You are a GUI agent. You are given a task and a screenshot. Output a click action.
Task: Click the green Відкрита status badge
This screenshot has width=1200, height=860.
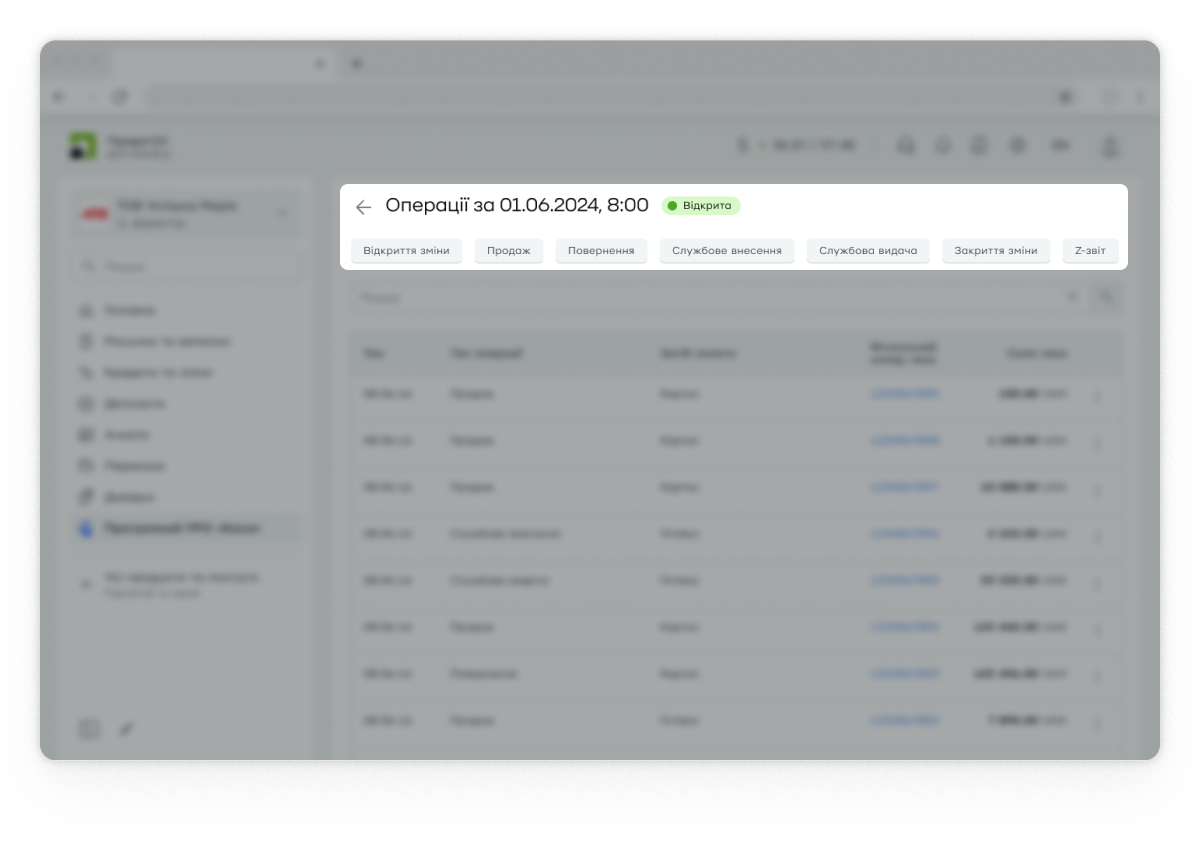tap(700, 206)
